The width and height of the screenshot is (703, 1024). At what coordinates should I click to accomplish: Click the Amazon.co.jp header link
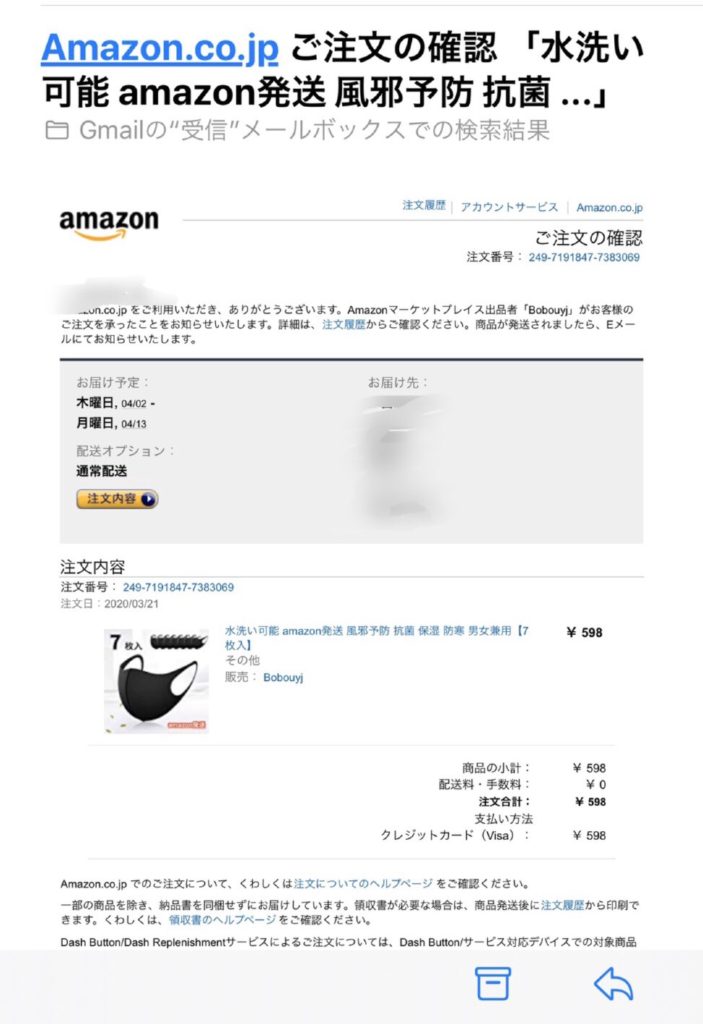point(610,208)
